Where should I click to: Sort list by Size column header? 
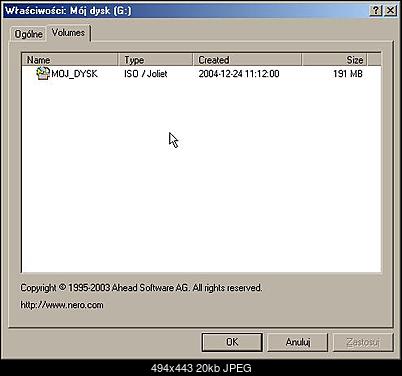pyautogui.click(x=334, y=60)
